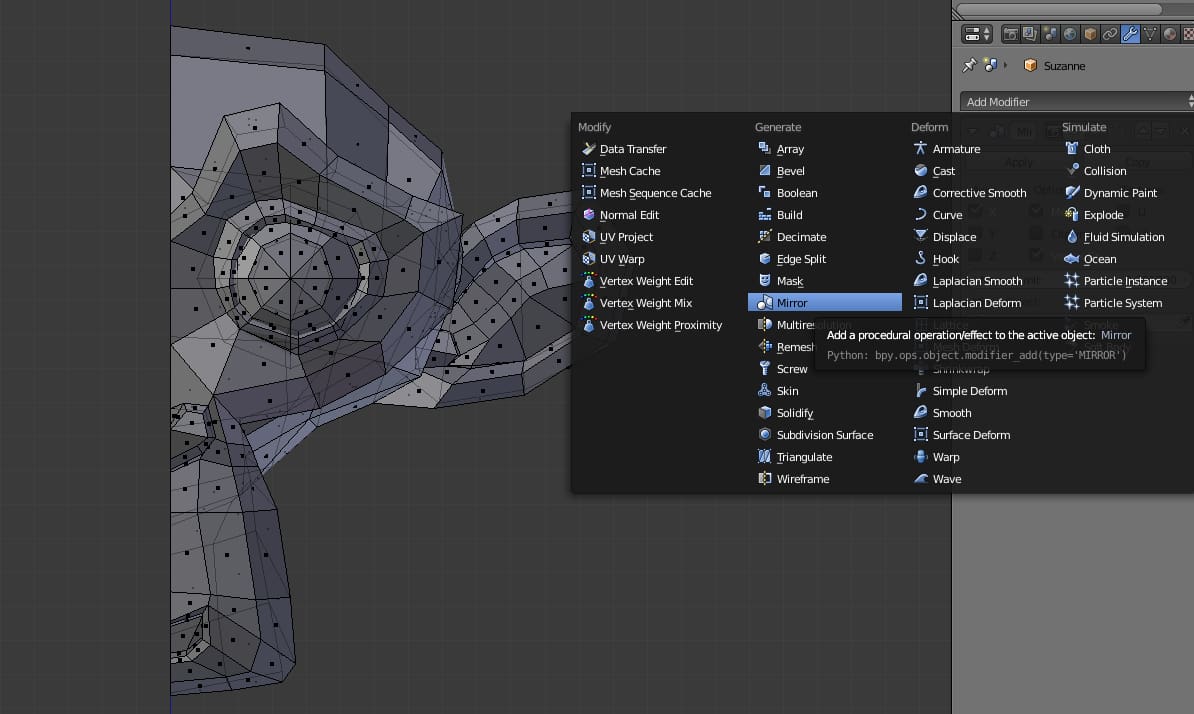Open the Render Layers properties tab

point(1030,33)
